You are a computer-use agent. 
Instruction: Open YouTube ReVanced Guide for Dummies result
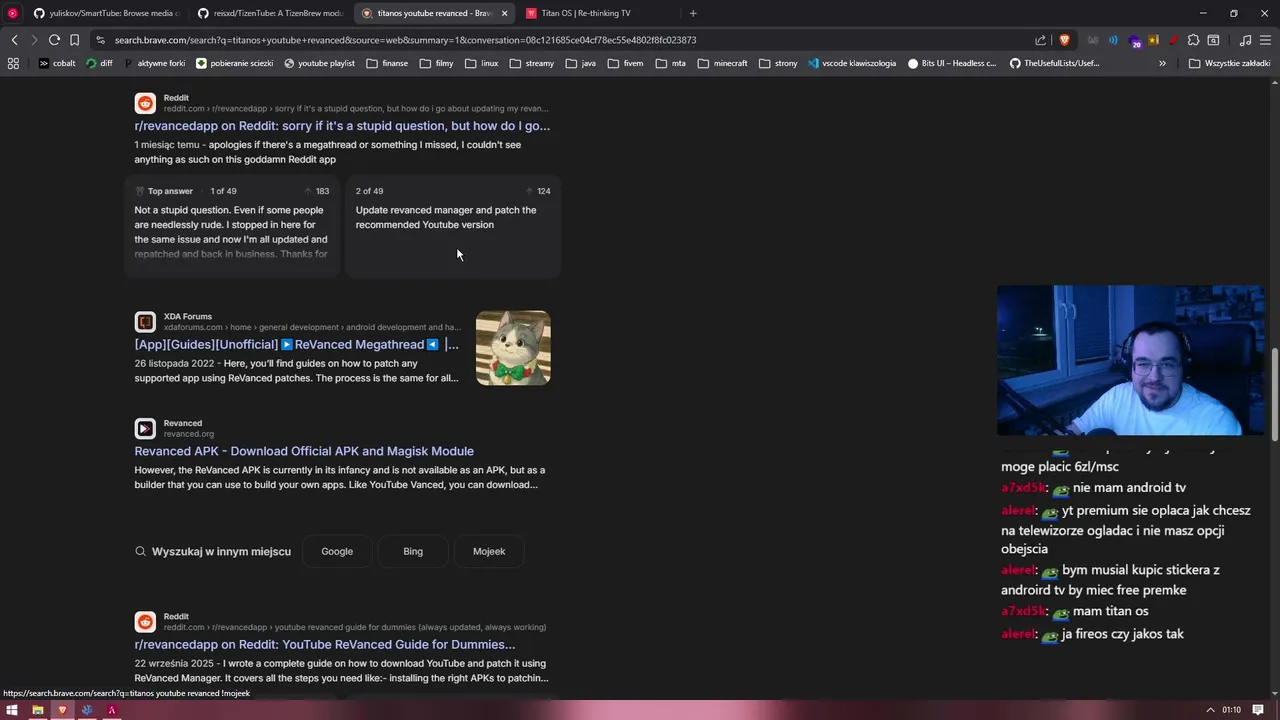tap(325, 645)
